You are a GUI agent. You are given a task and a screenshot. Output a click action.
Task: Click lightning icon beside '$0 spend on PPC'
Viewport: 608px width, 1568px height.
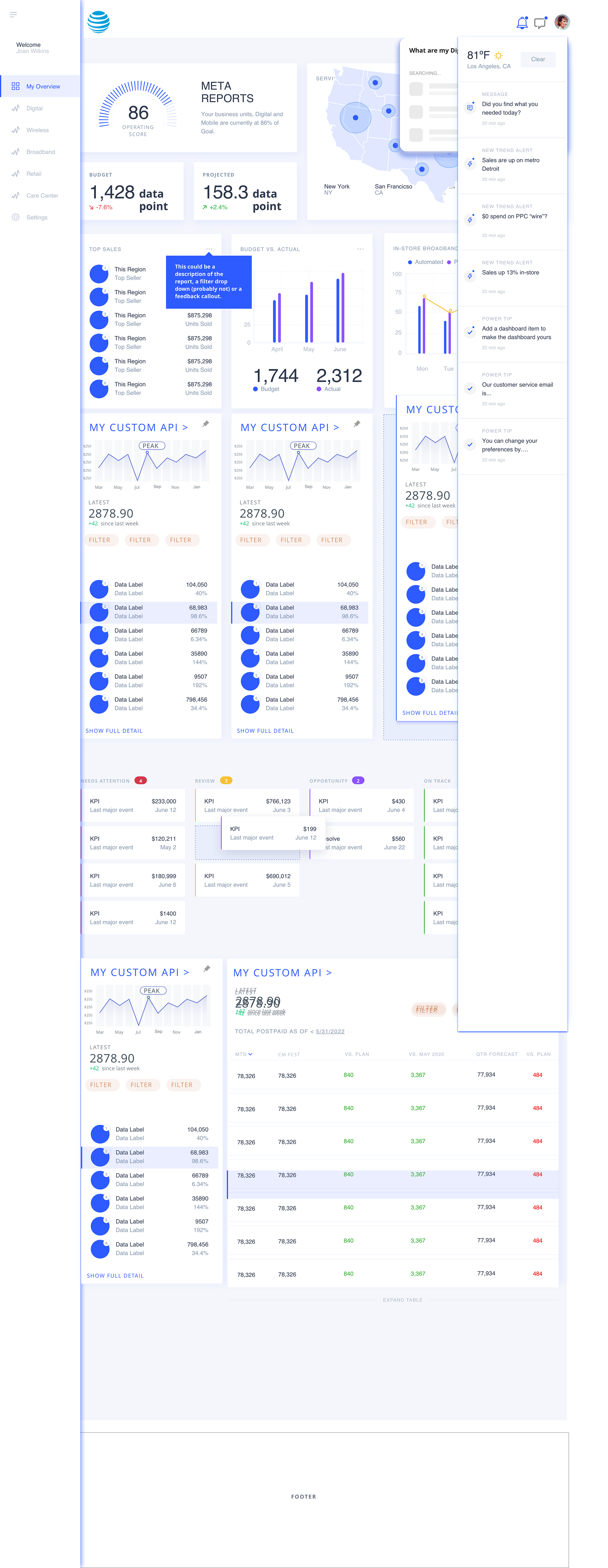coord(470,220)
